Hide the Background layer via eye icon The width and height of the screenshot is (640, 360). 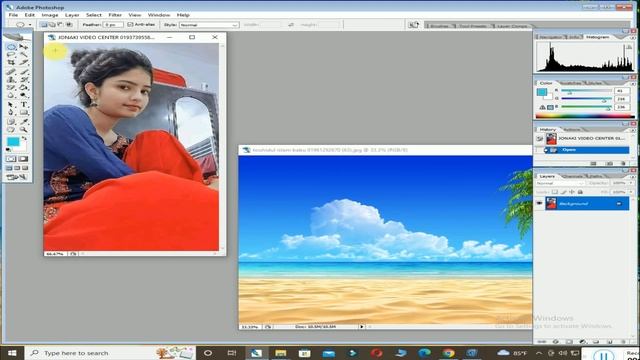coord(539,203)
